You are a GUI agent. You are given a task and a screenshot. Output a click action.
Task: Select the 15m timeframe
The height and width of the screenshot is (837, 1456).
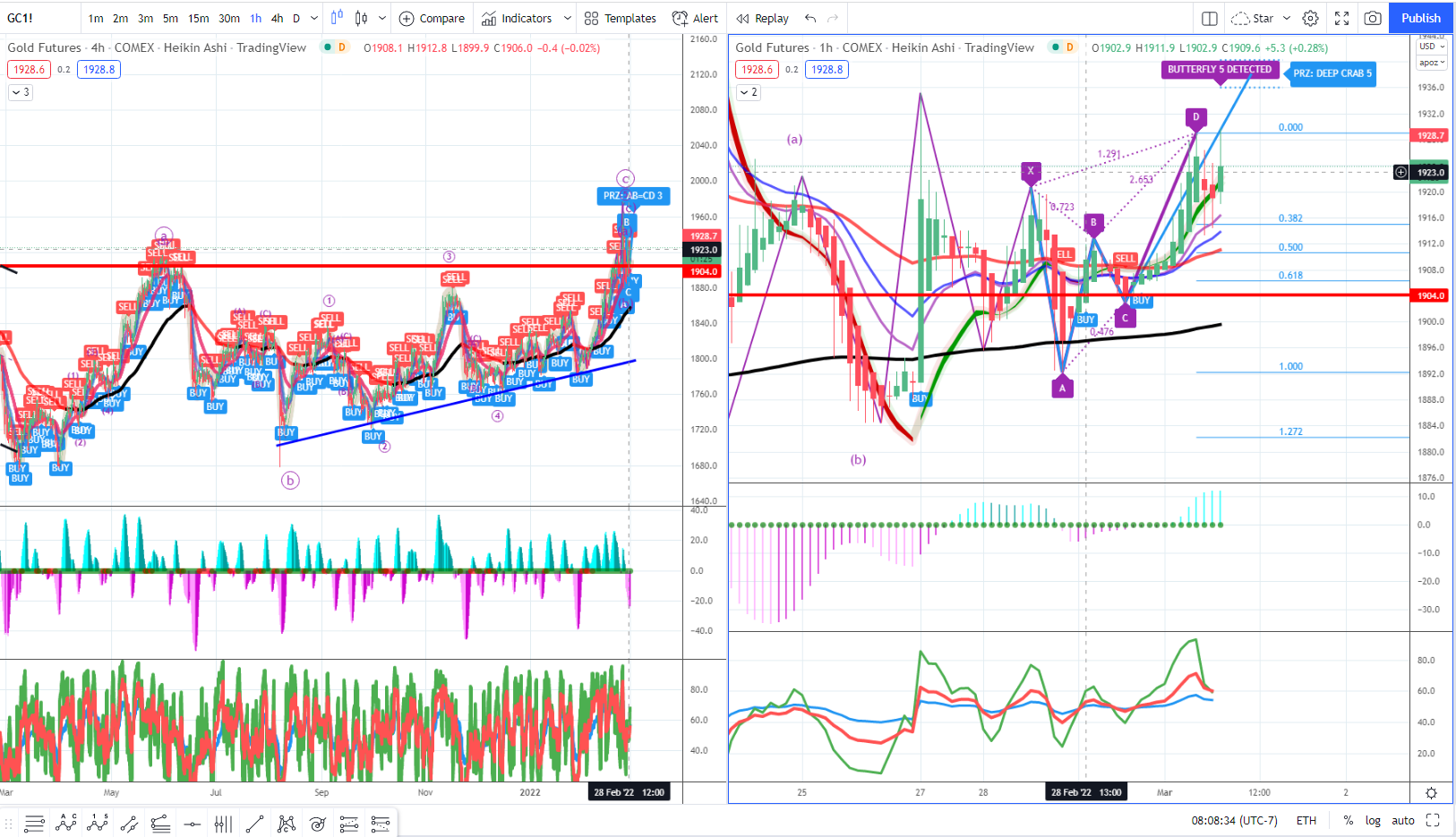(199, 18)
